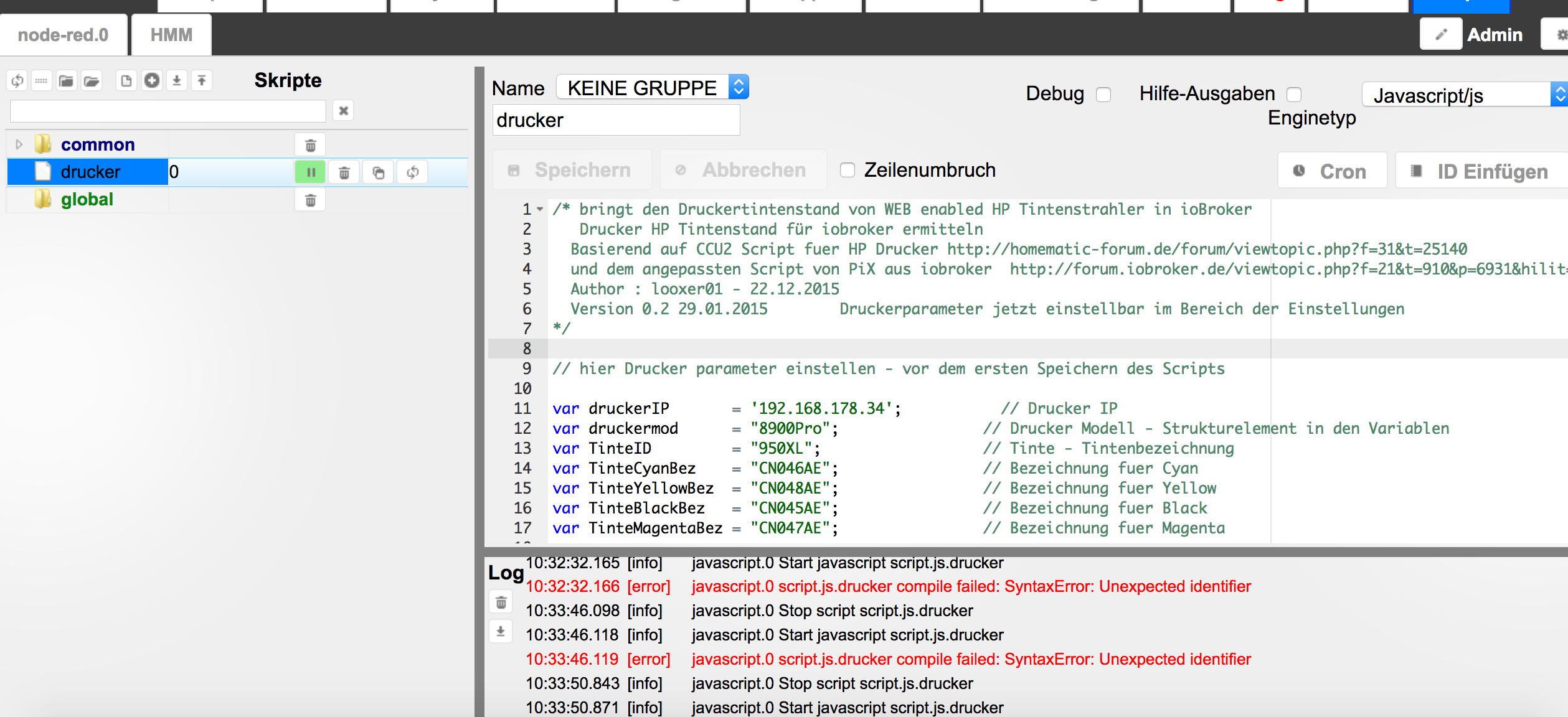The image size is (1568, 717).
Task: Click the common folder icon
Action: click(x=43, y=144)
